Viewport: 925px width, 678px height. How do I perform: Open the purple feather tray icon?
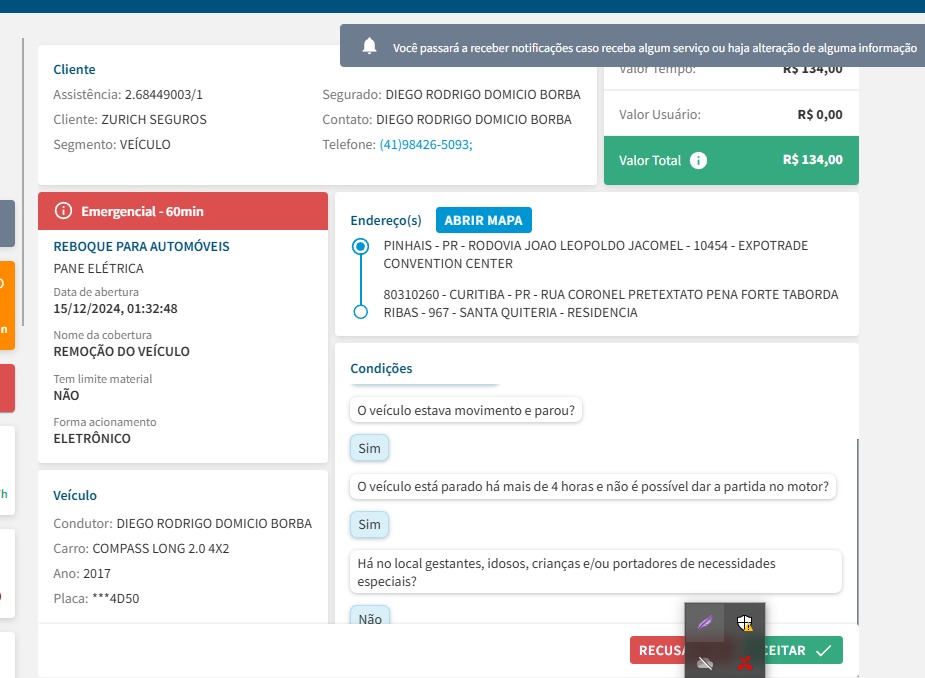(705, 623)
